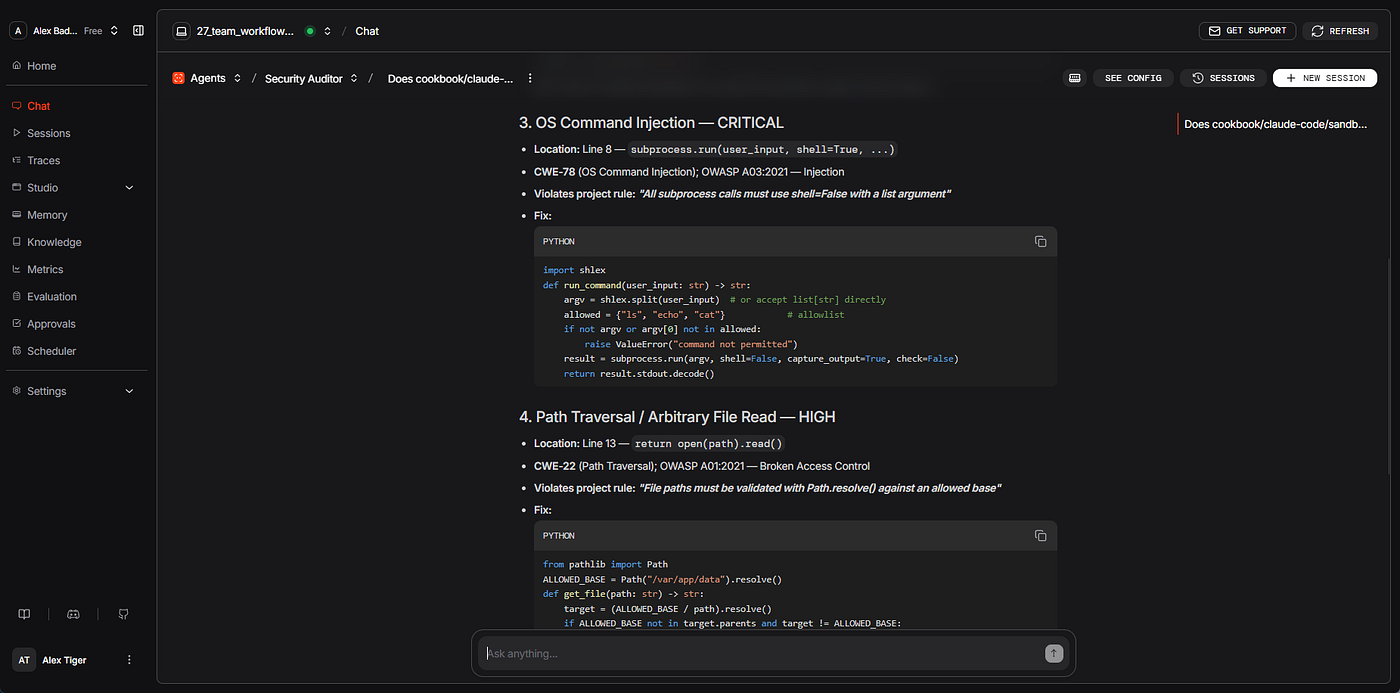Click the Traces icon in the sidebar
Image resolution: width=1400 pixels, height=693 pixels.
tap(16, 160)
